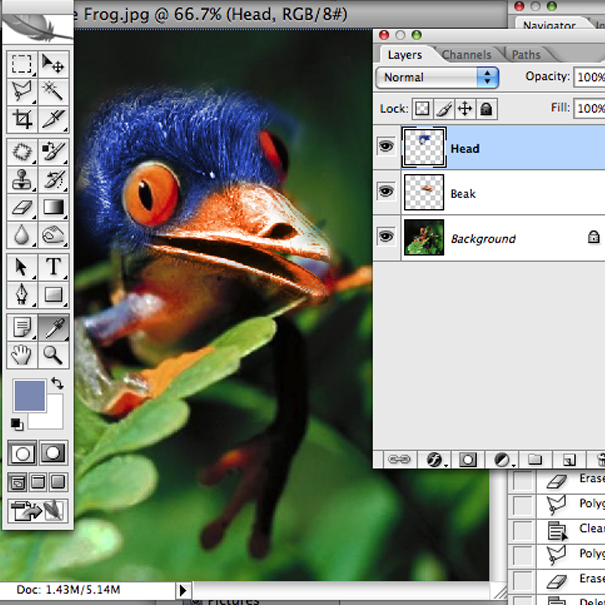Screen dimensions: 605x605
Task: Choose the Type tool
Action: [x=53, y=267]
